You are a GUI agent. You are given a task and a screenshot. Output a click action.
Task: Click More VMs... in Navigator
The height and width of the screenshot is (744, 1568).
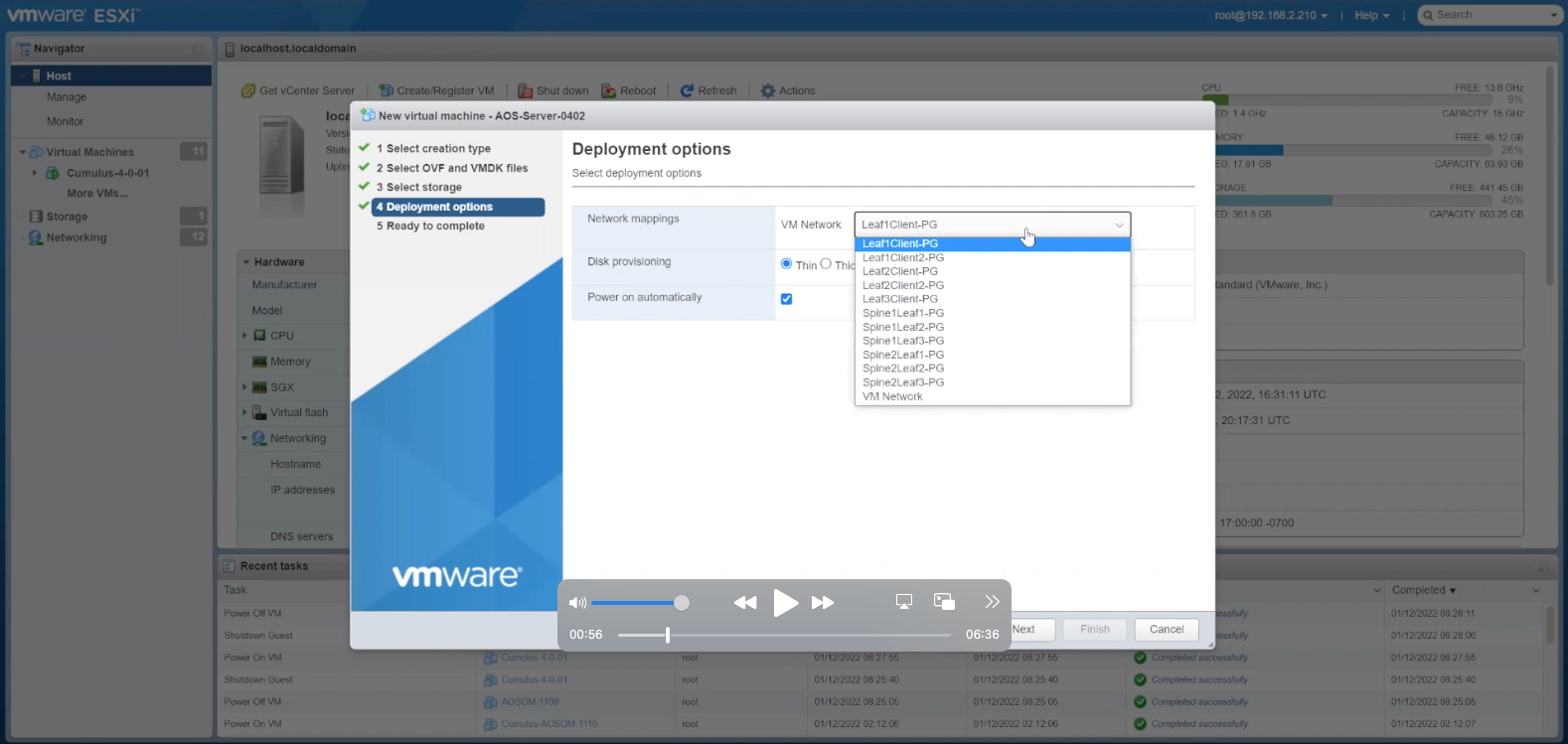point(97,194)
